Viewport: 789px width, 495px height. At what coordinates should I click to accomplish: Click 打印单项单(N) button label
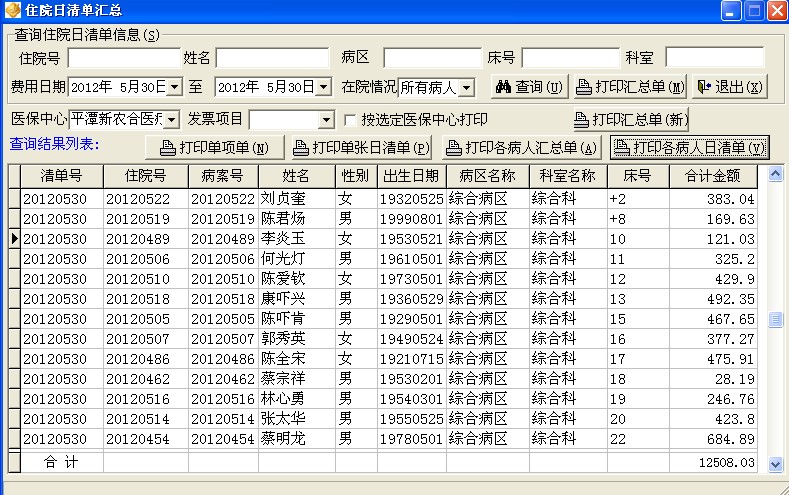point(224,148)
